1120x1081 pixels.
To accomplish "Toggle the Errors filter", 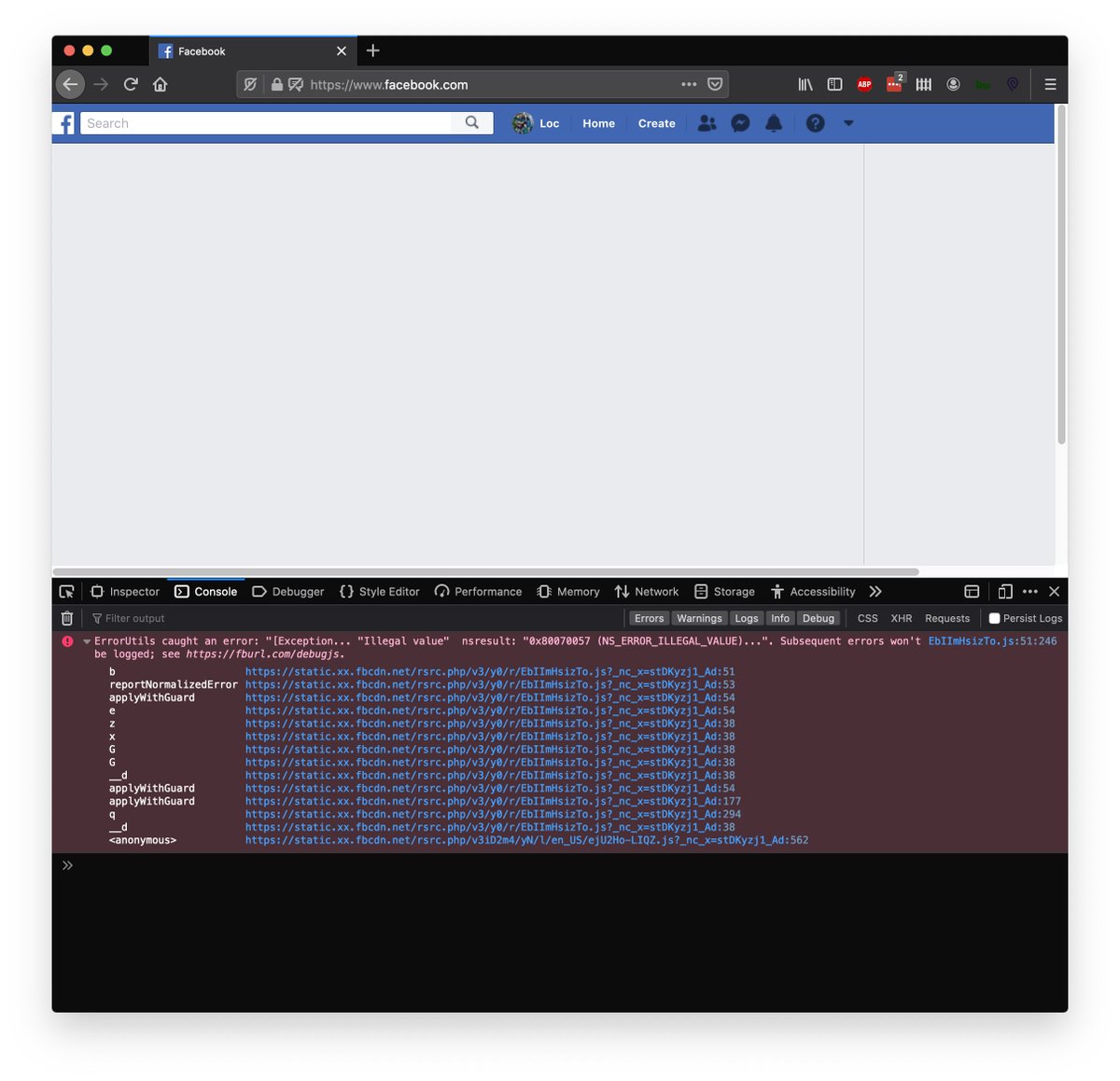I will (649, 618).
